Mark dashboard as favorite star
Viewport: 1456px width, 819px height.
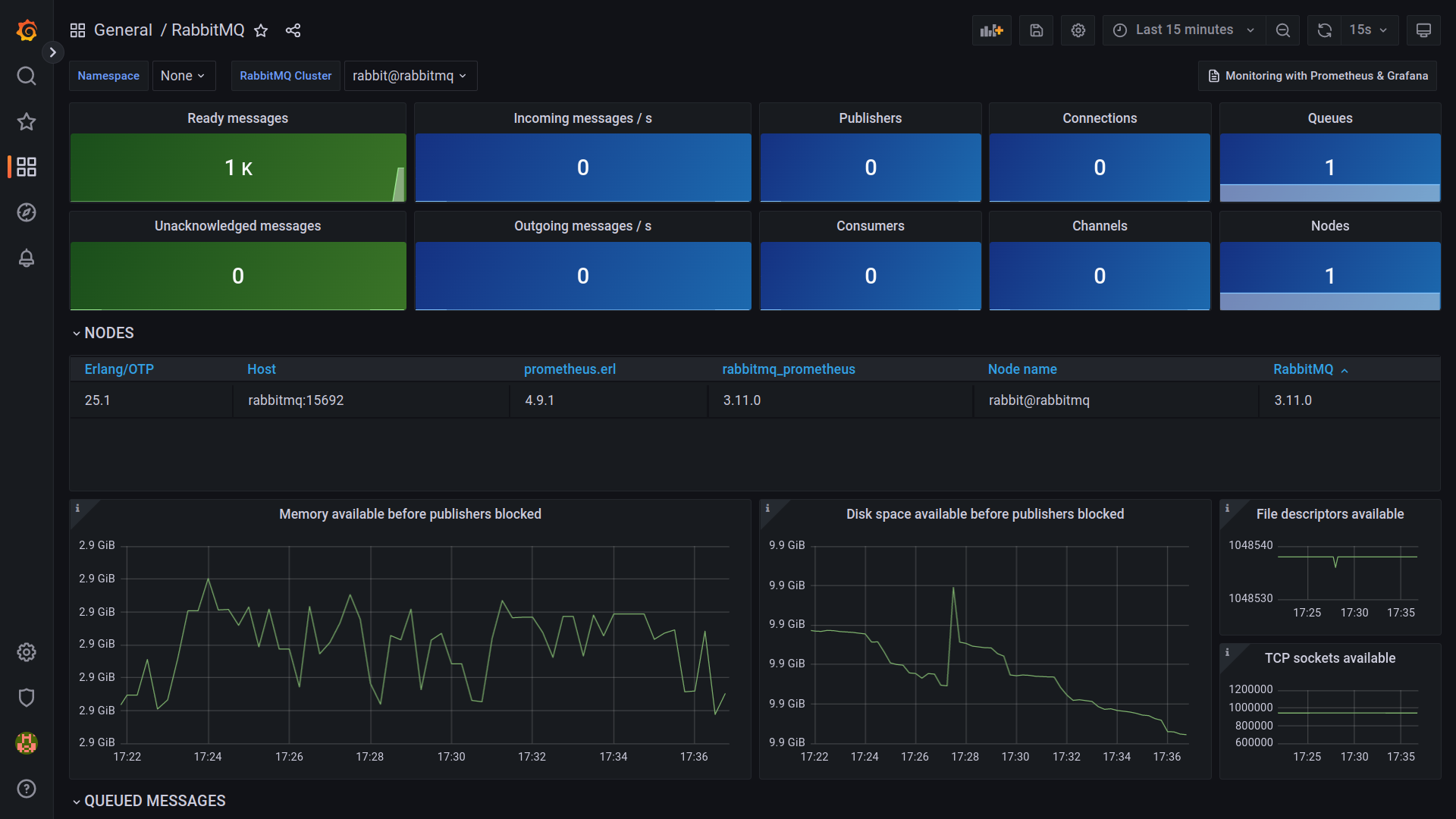[261, 30]
